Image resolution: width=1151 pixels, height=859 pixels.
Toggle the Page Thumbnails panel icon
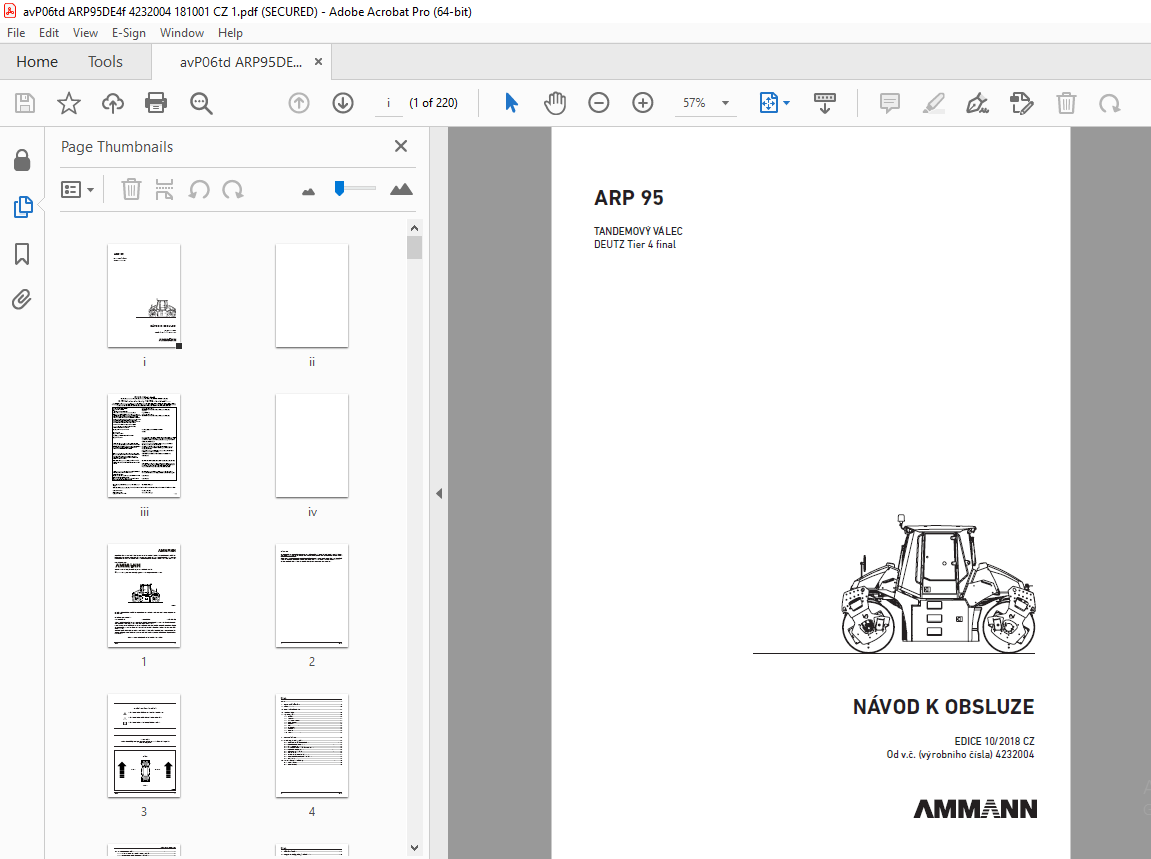coord(23,207)
